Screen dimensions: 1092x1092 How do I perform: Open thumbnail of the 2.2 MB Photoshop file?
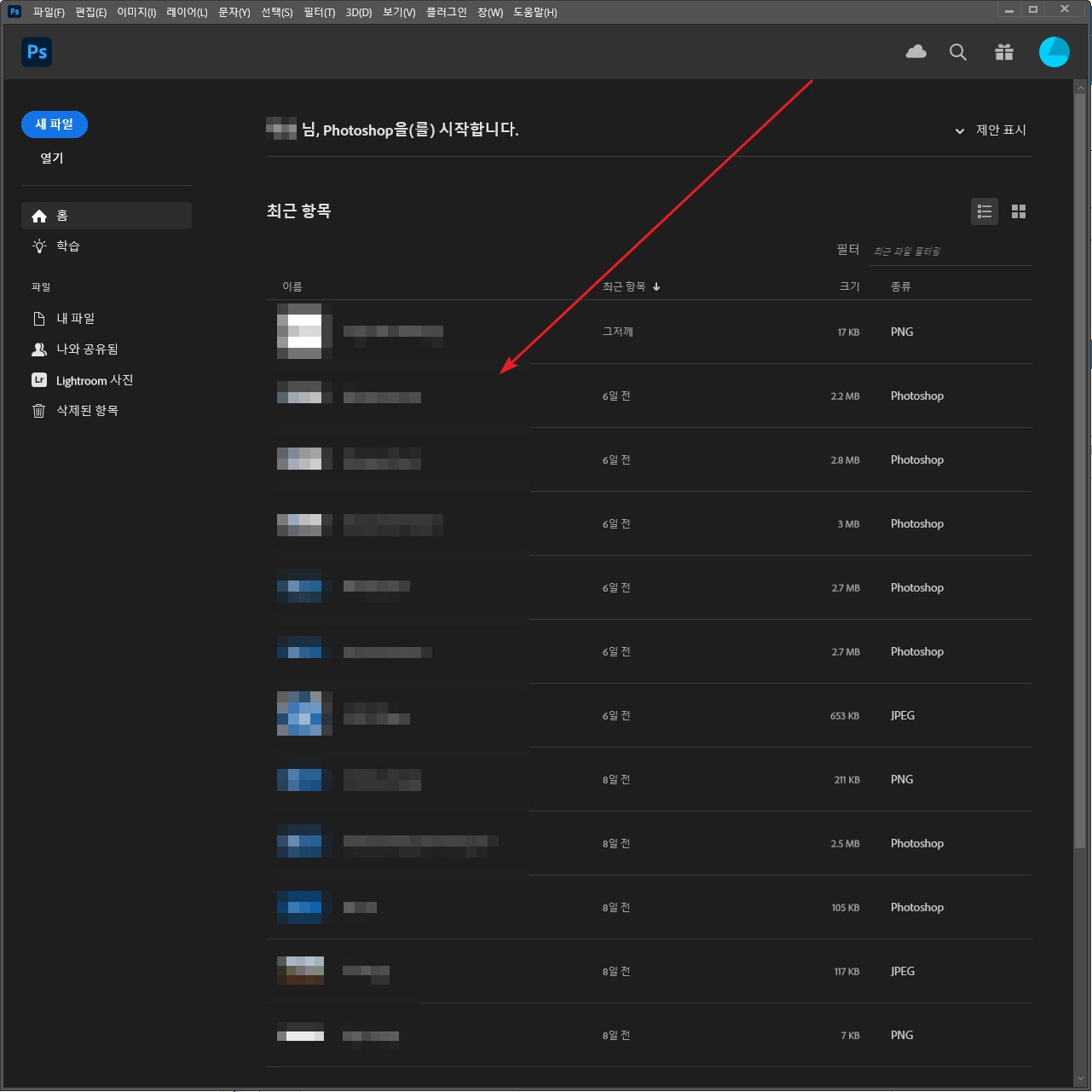coord(304,392)
